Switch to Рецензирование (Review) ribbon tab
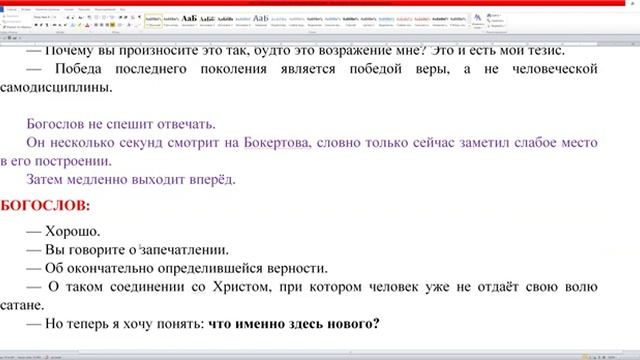Viewport: 640px width, 360px height. click(105, 9)
